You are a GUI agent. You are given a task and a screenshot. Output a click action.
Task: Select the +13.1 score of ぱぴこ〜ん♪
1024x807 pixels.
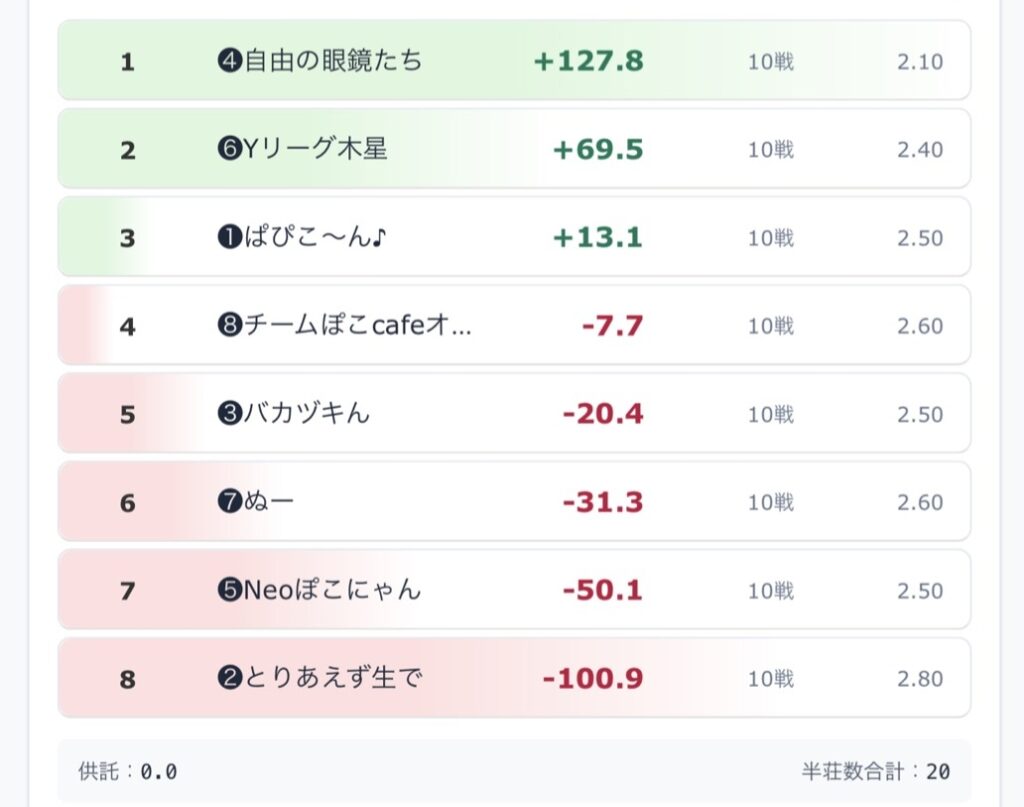tap(598, 238)
